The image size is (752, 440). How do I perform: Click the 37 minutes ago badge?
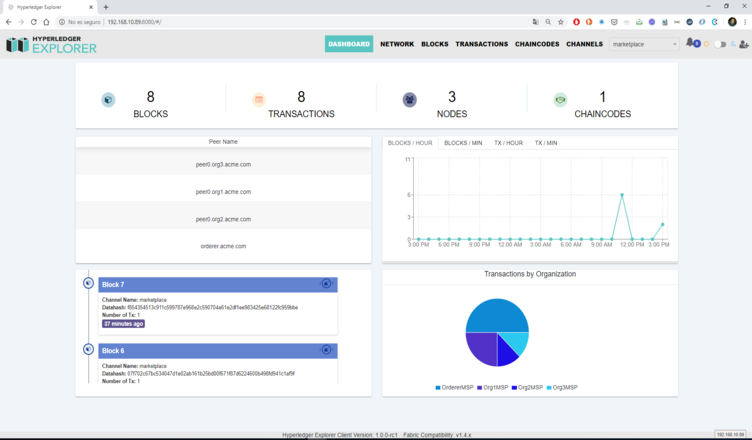[x=123, y=324]
